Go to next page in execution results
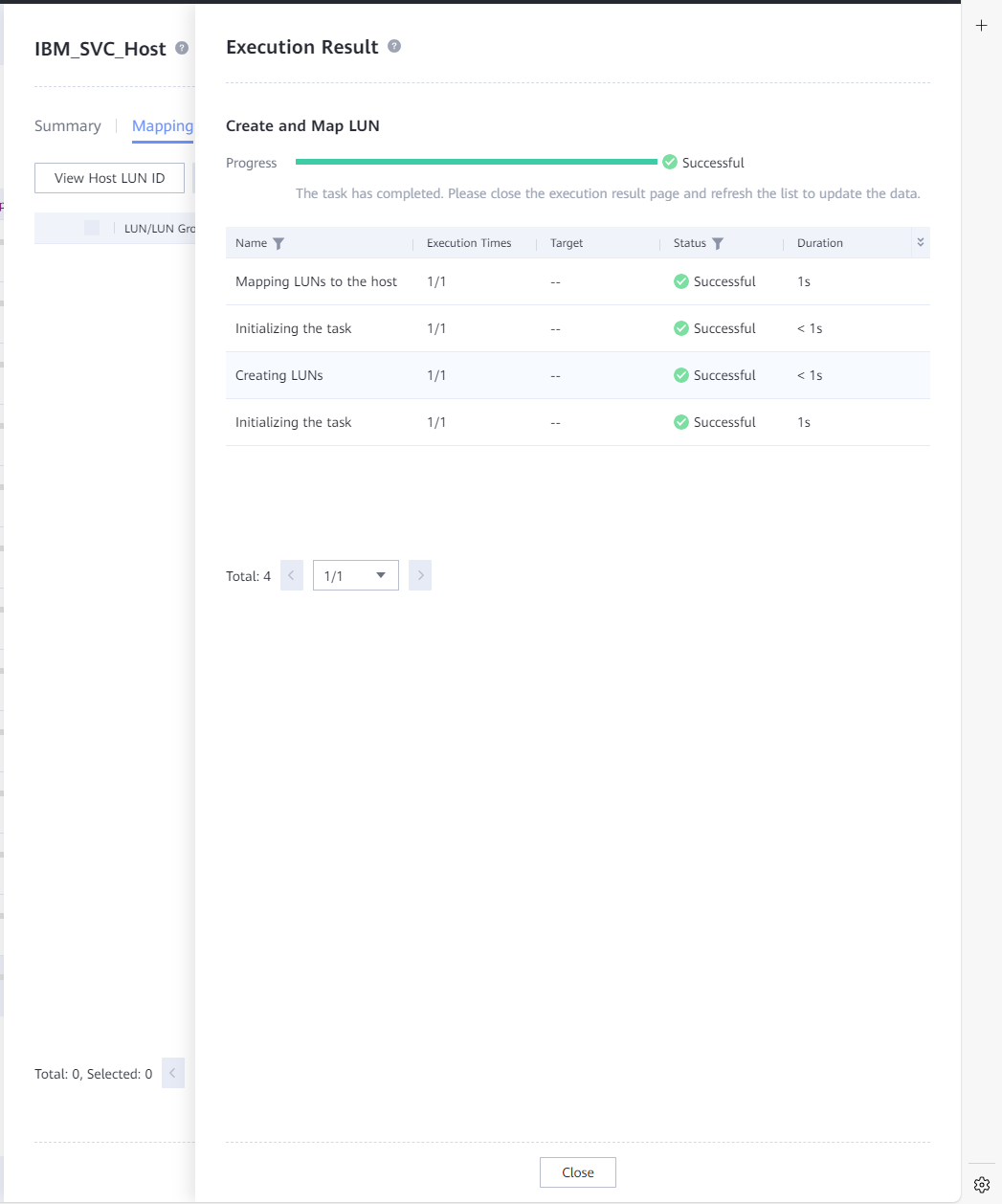The width and height of the screenshot is (1002, 1204). [420, 576]
